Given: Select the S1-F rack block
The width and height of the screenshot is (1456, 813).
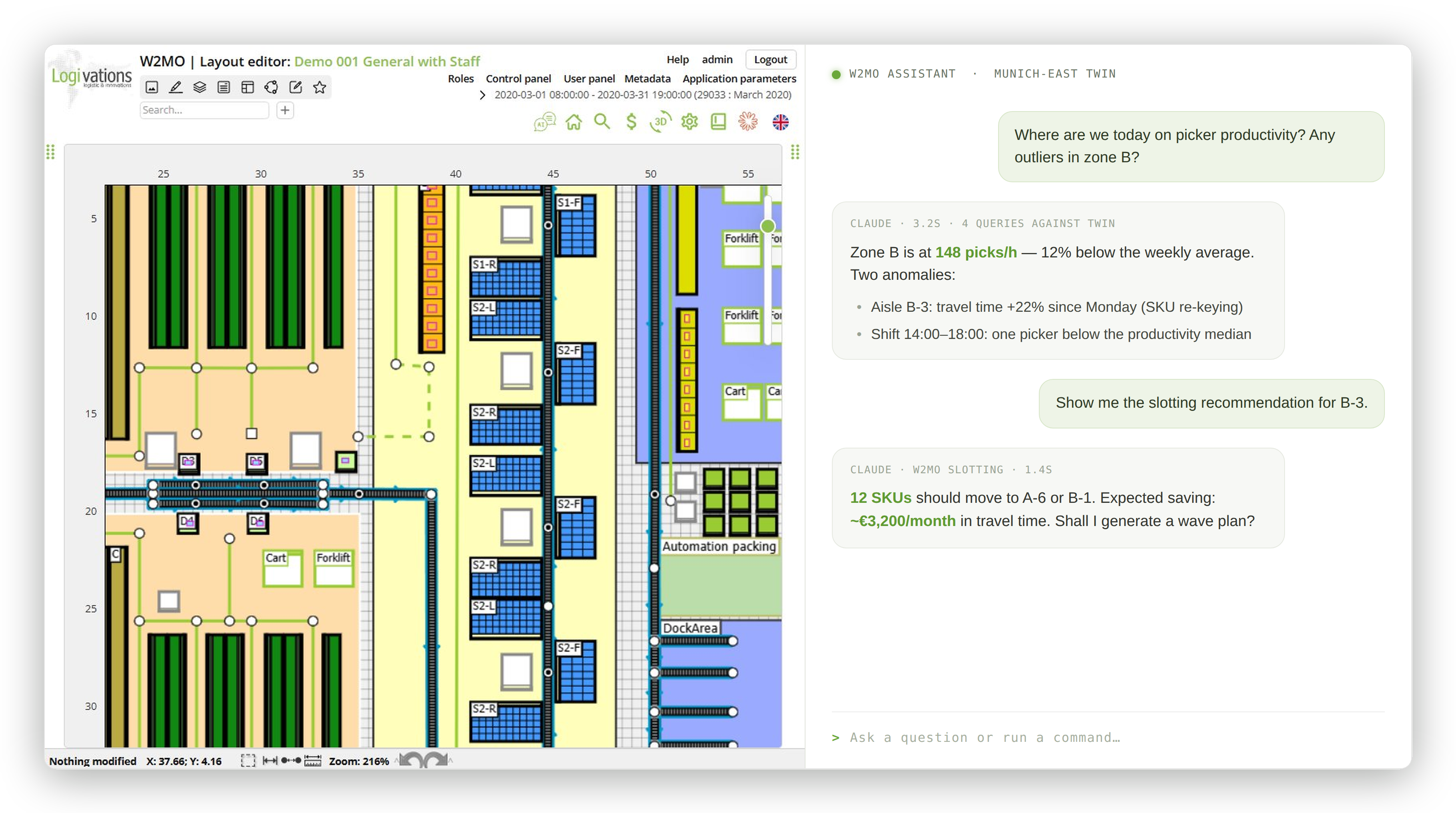Looking at the screenshot, I should 576,225.
